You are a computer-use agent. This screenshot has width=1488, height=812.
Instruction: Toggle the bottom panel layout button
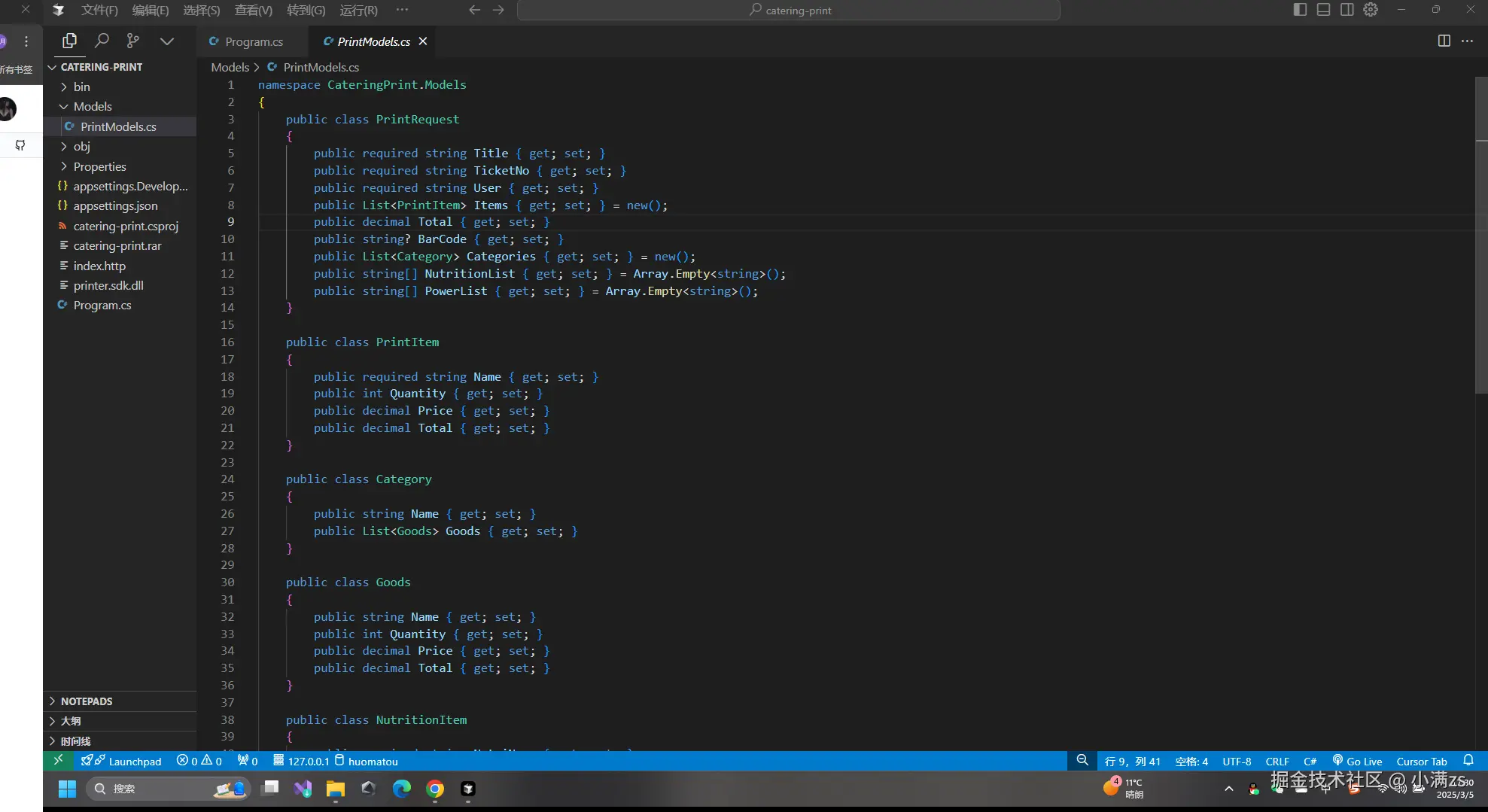coord(1323,10)
